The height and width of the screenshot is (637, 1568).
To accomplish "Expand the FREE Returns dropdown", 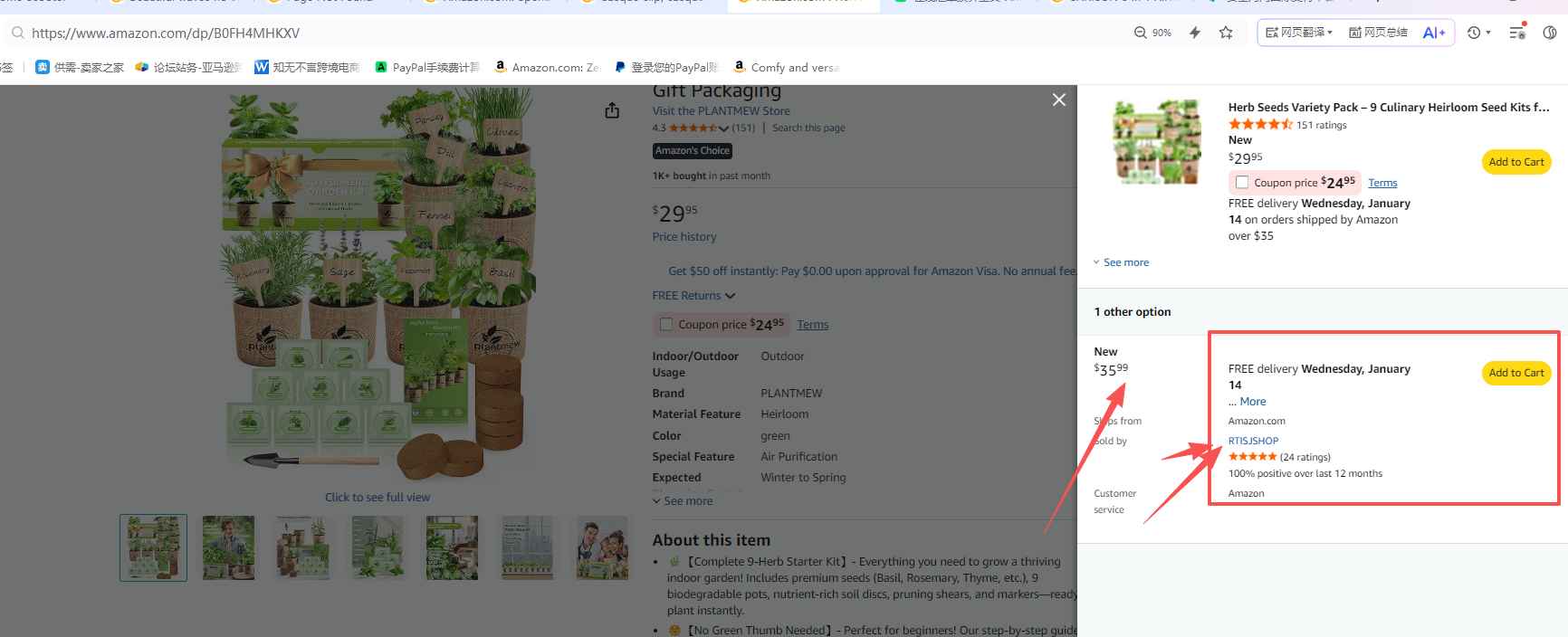I will click(x=693, y=296).
